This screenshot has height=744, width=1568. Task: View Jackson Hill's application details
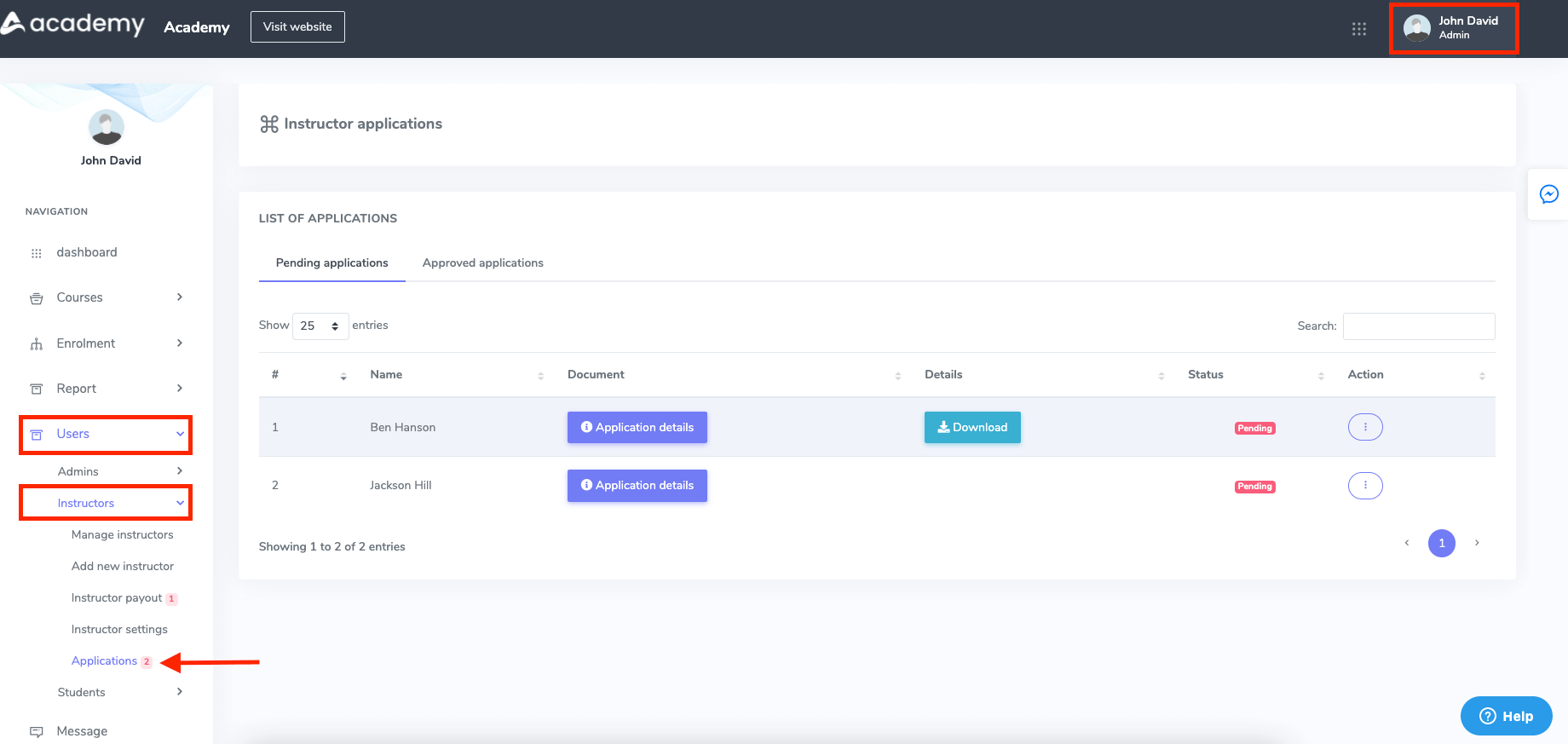coord(637,486)
